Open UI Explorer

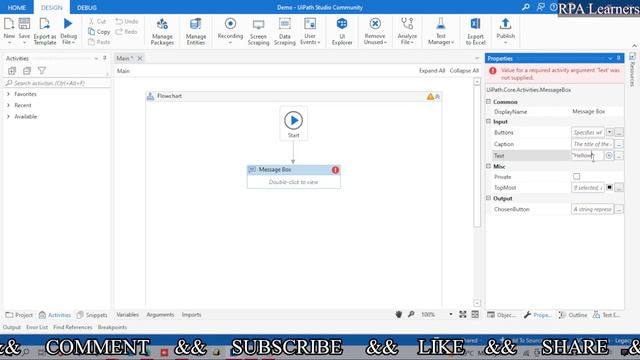(x=342, y=31)
